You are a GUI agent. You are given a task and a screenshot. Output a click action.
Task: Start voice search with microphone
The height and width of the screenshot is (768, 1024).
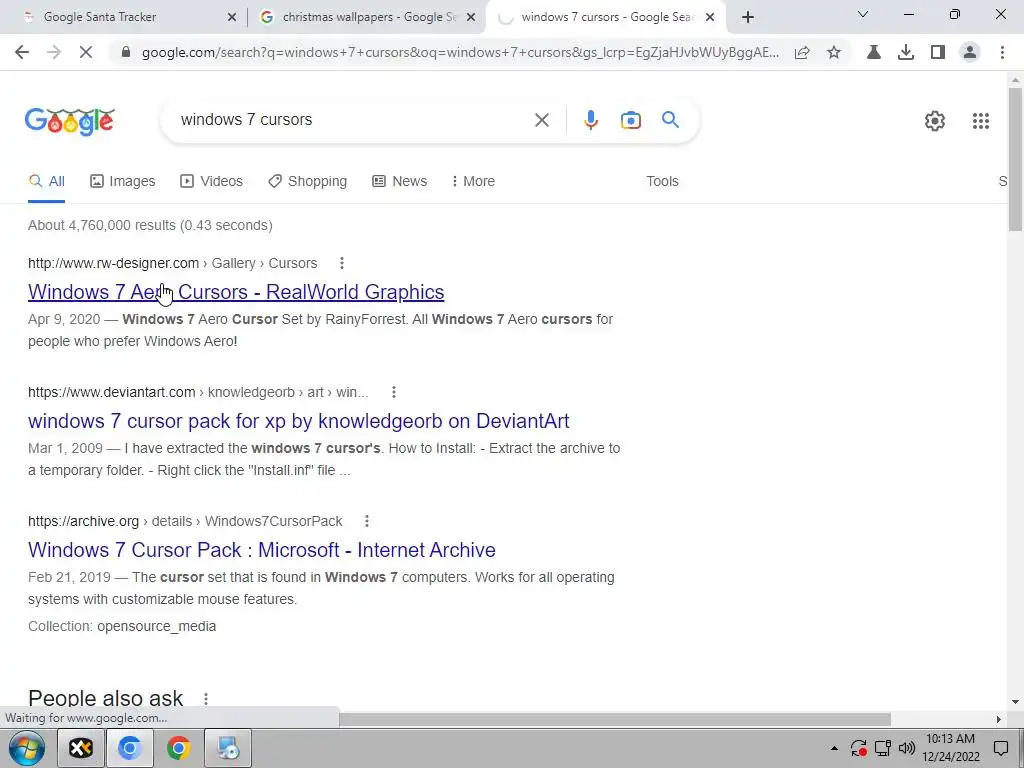591,120
